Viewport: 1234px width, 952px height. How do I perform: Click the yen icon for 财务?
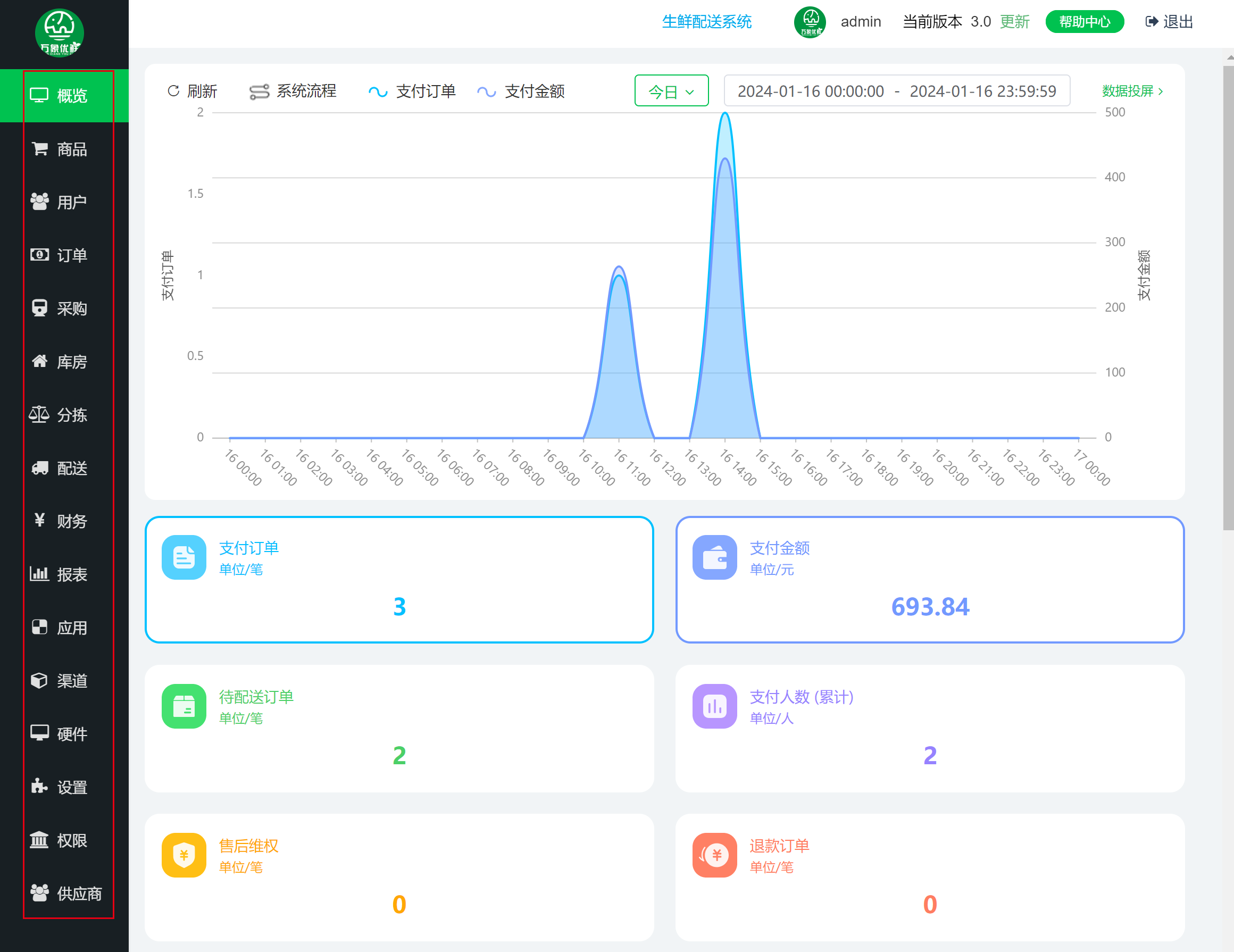[x=39, y=520]
